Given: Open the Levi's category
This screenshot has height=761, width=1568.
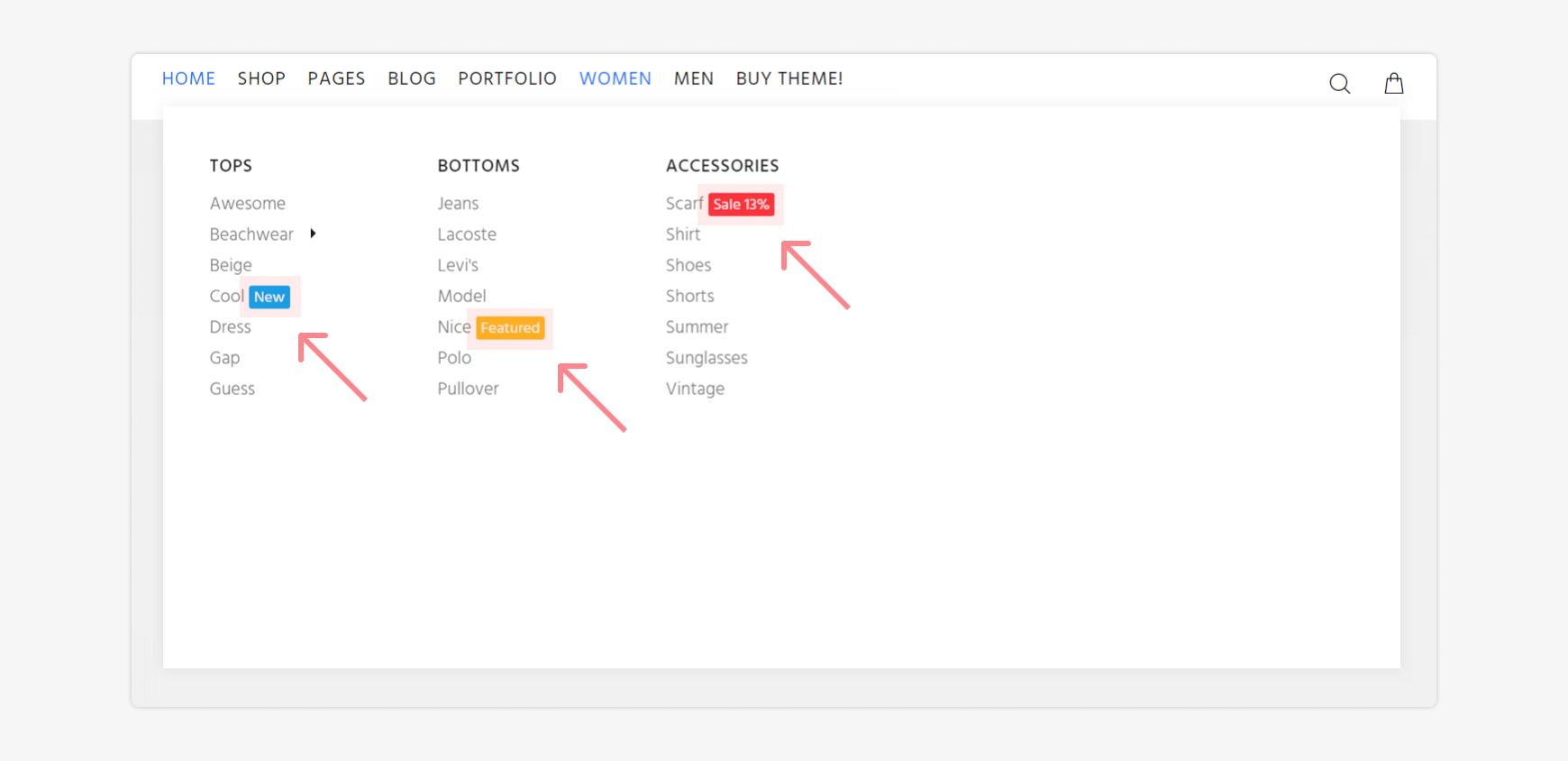Looking at the screenshot, I should click(458, 266).
